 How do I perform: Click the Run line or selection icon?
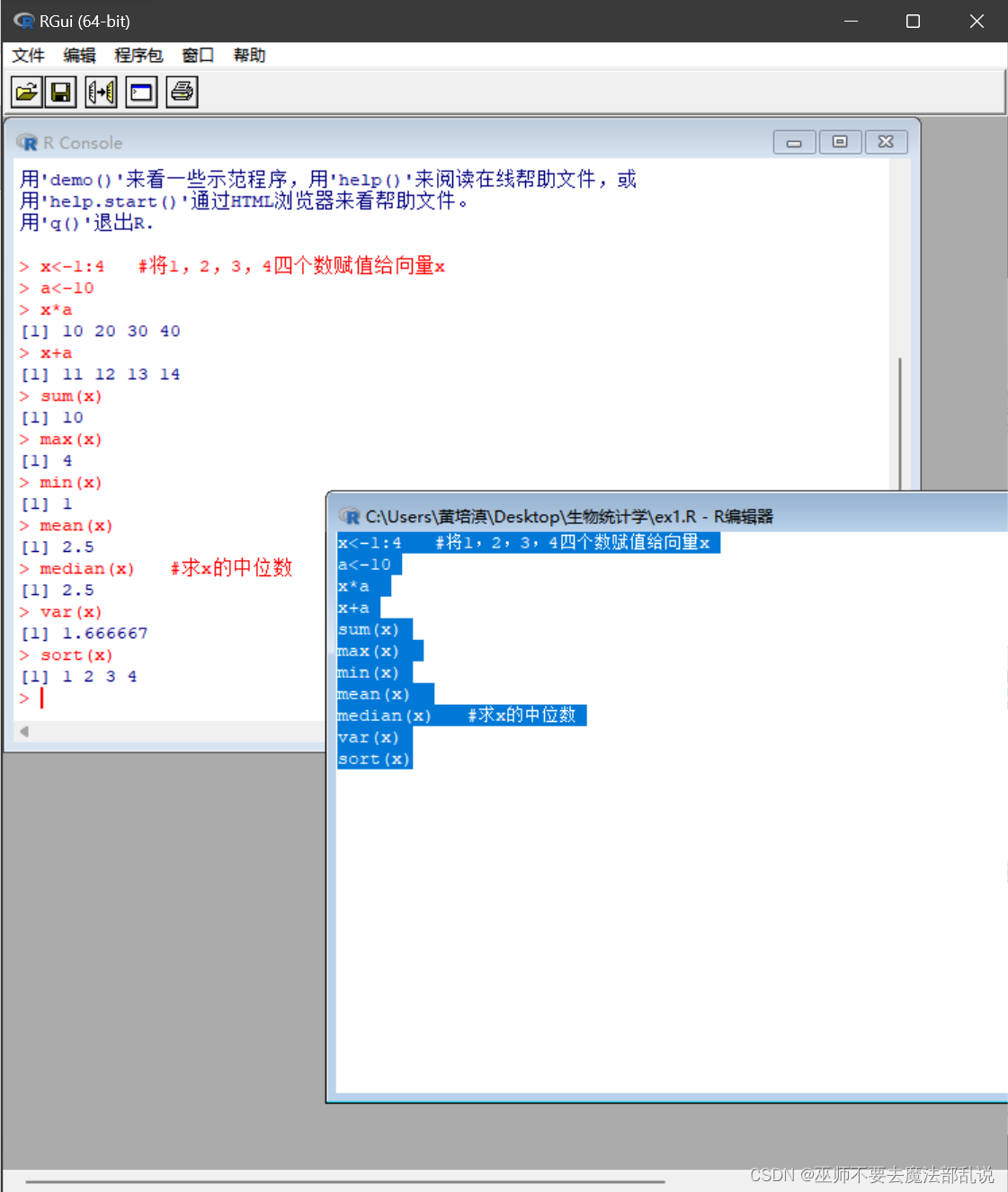101,92
